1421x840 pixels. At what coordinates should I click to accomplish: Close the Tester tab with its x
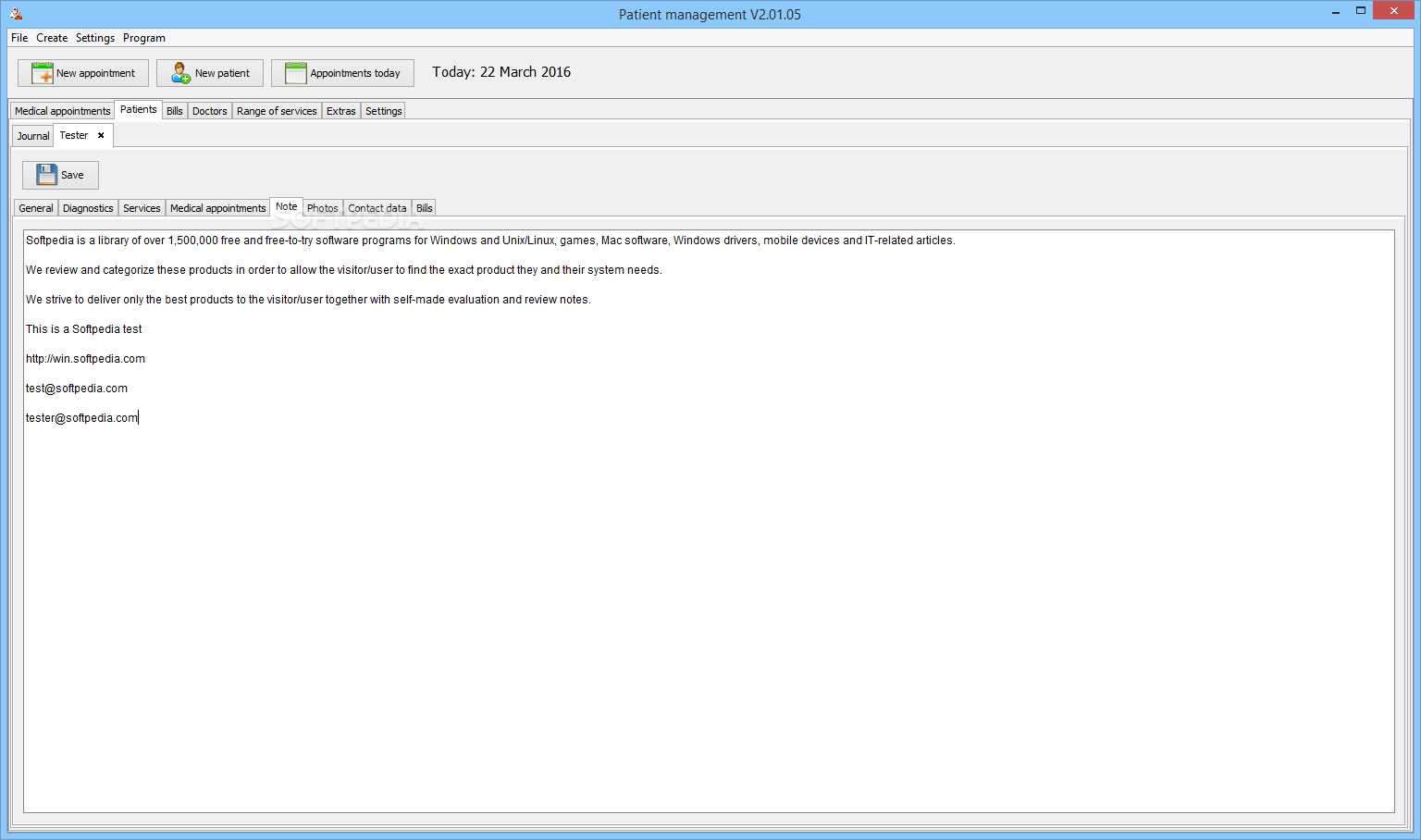click(101, 135)
